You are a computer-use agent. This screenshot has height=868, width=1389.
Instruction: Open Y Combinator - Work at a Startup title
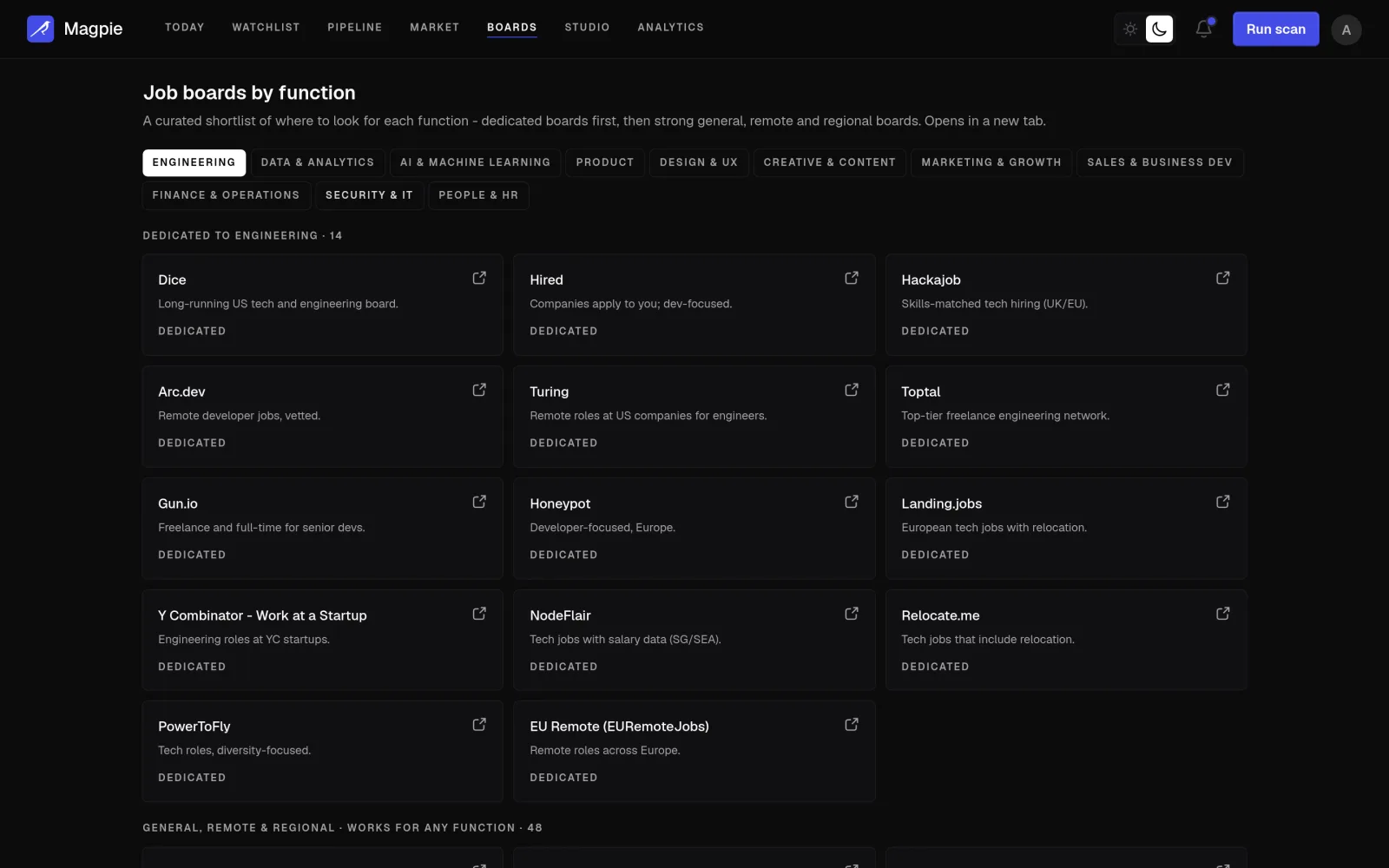tap(262, 615)
